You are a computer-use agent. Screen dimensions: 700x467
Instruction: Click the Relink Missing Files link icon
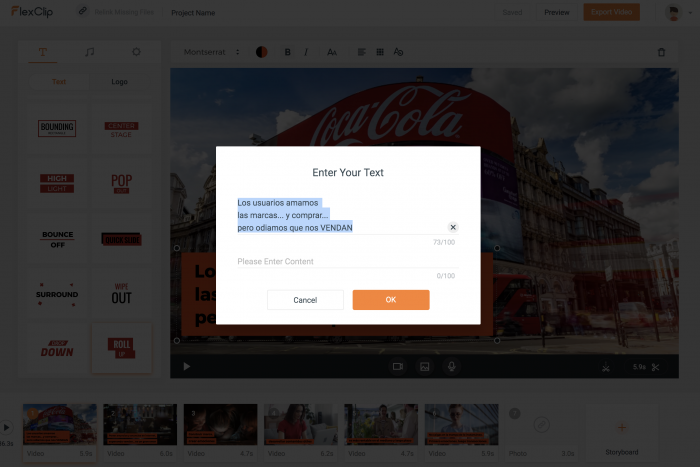click(83, 11)
